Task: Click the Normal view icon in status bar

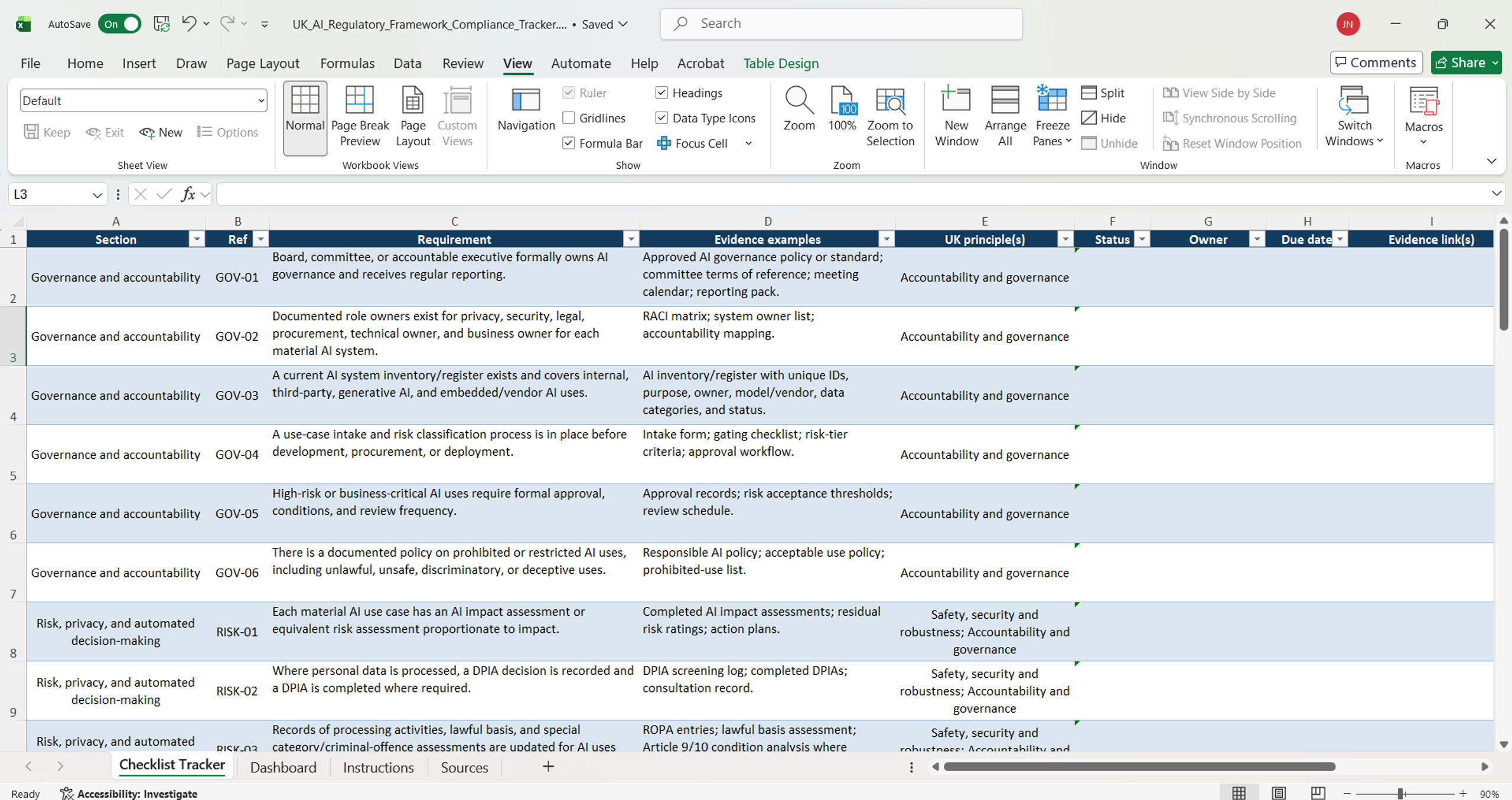Action: (x=1239, y=793)
